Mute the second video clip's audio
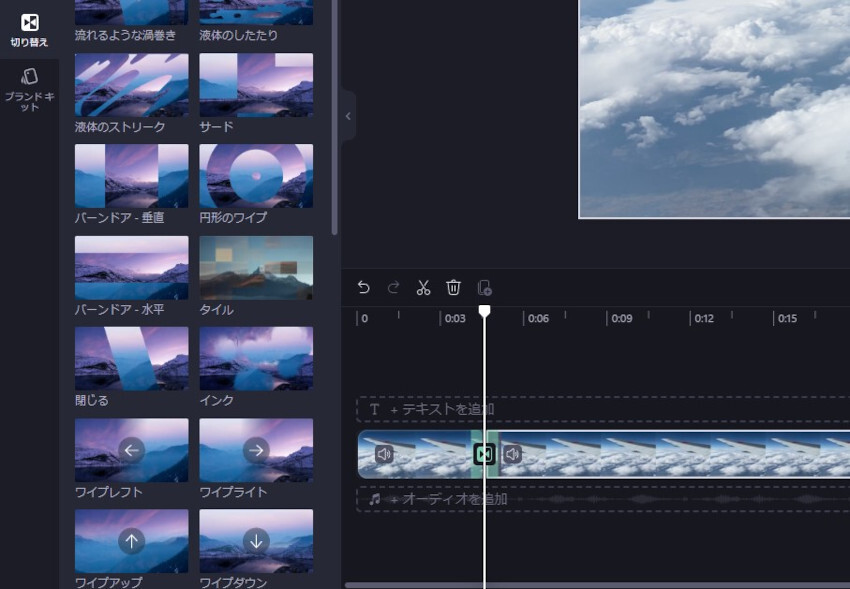The width and height of the screenshot is (850, 589). (x=512, y=454)
